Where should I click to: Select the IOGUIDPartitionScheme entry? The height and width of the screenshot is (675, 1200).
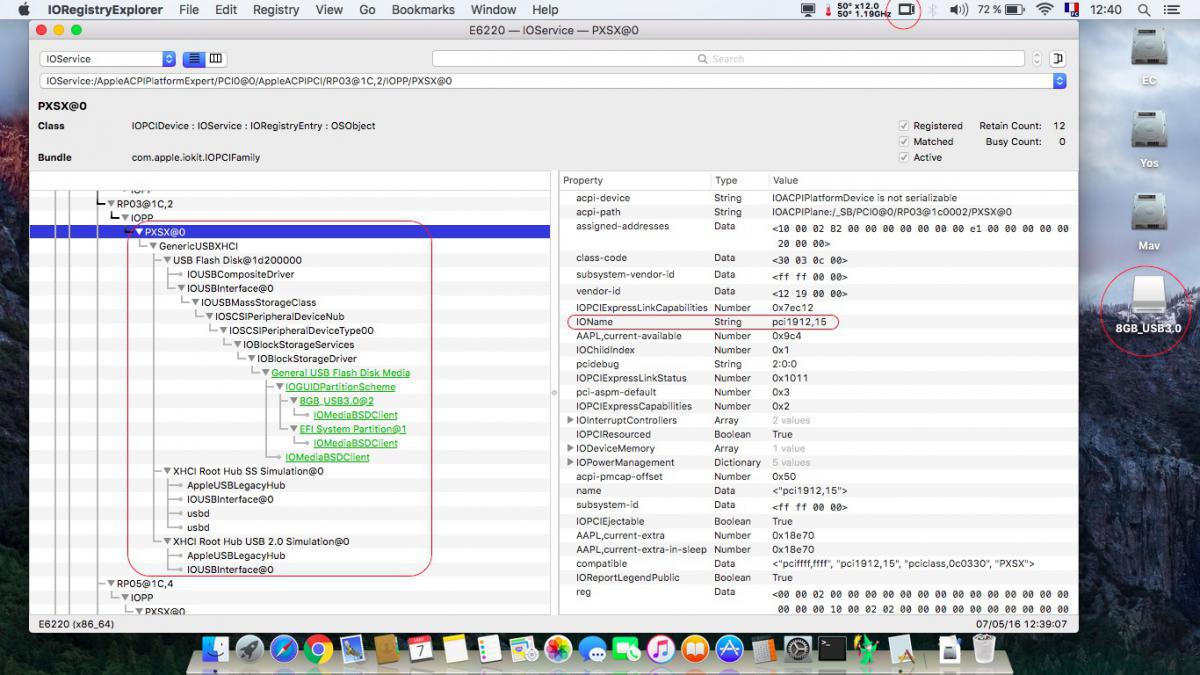coord(340,387)
